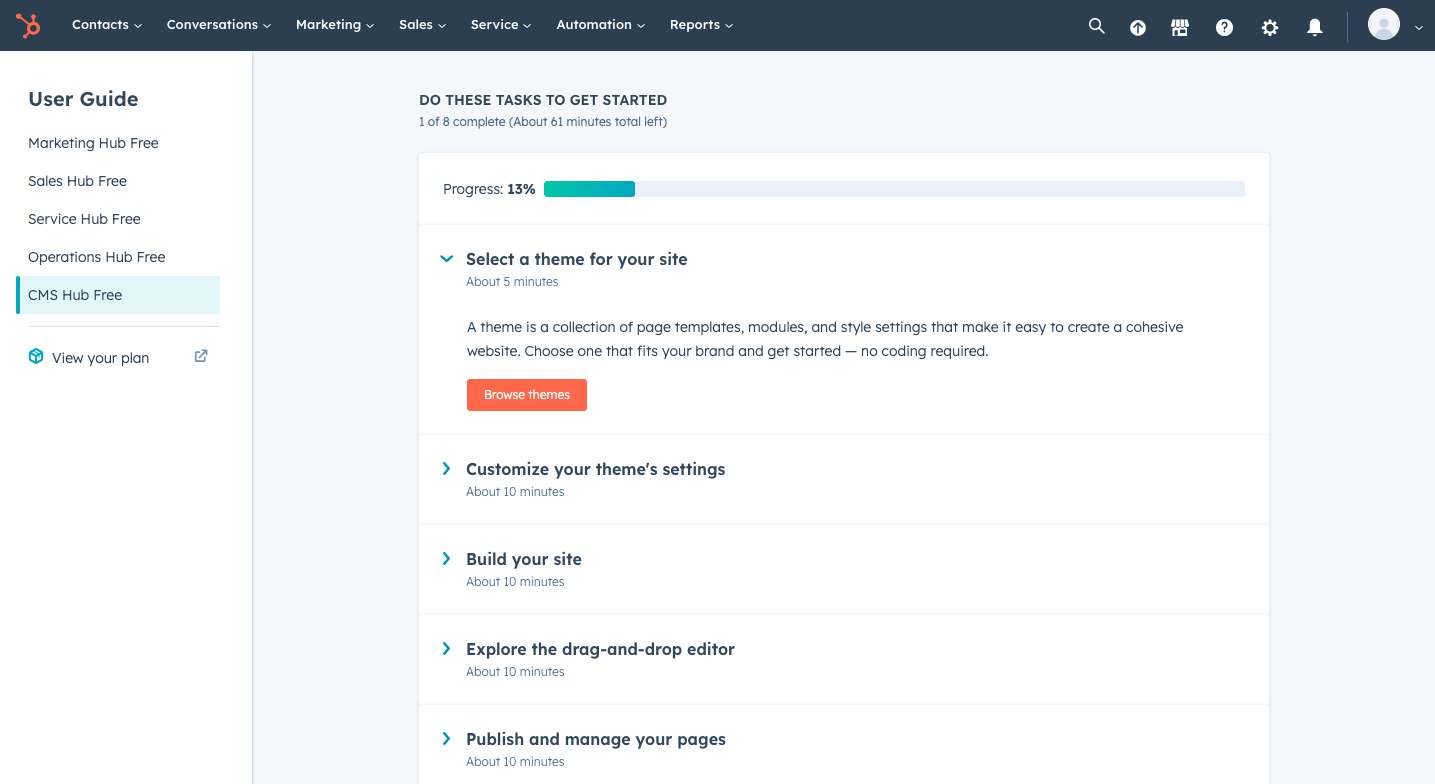Click the cube icon beside View your plan
This screenshot has width=1435, height=784.
coord(36,356)
